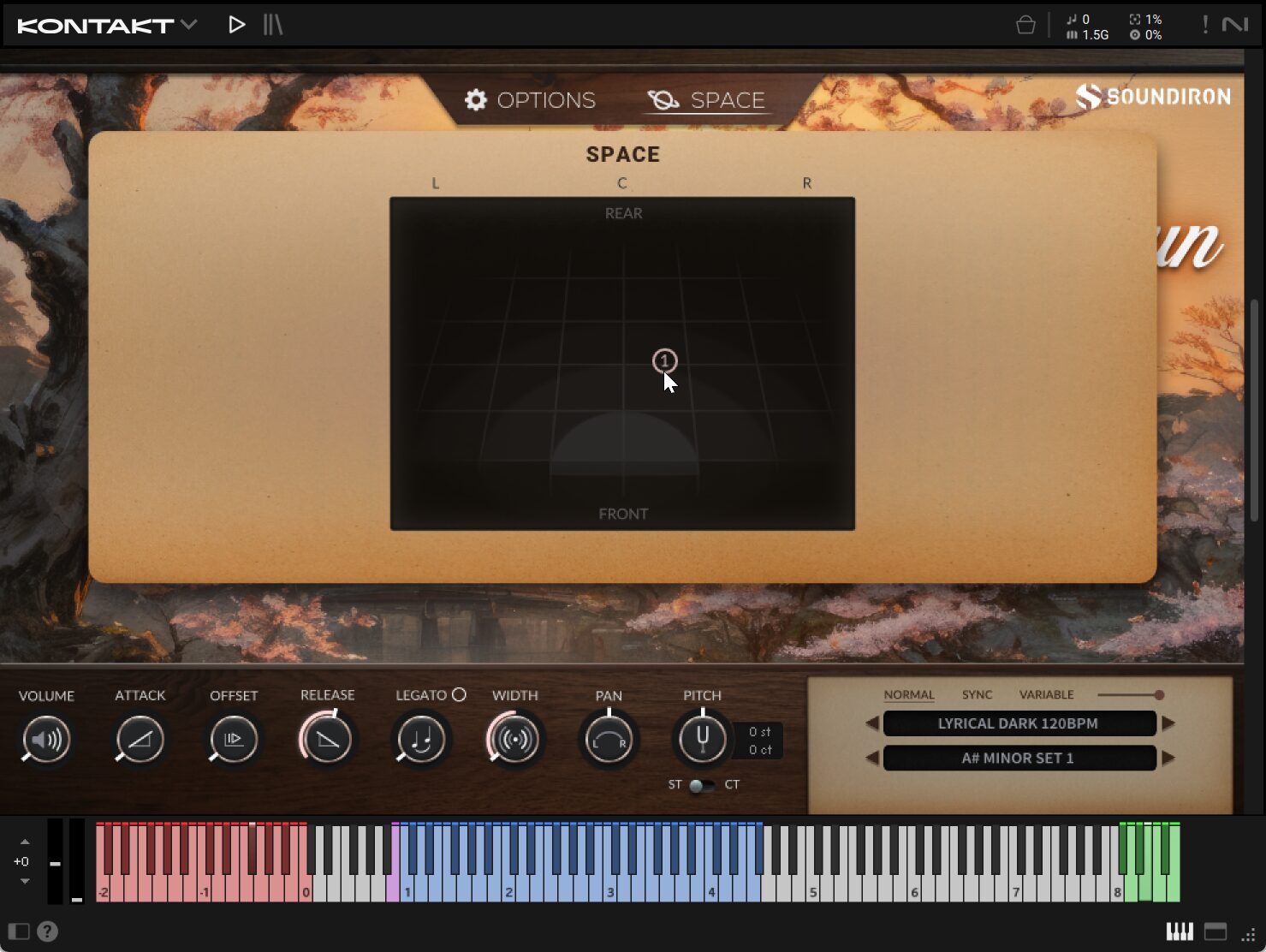Click the Kontakt play button
1266x952 pixels.
237,25
